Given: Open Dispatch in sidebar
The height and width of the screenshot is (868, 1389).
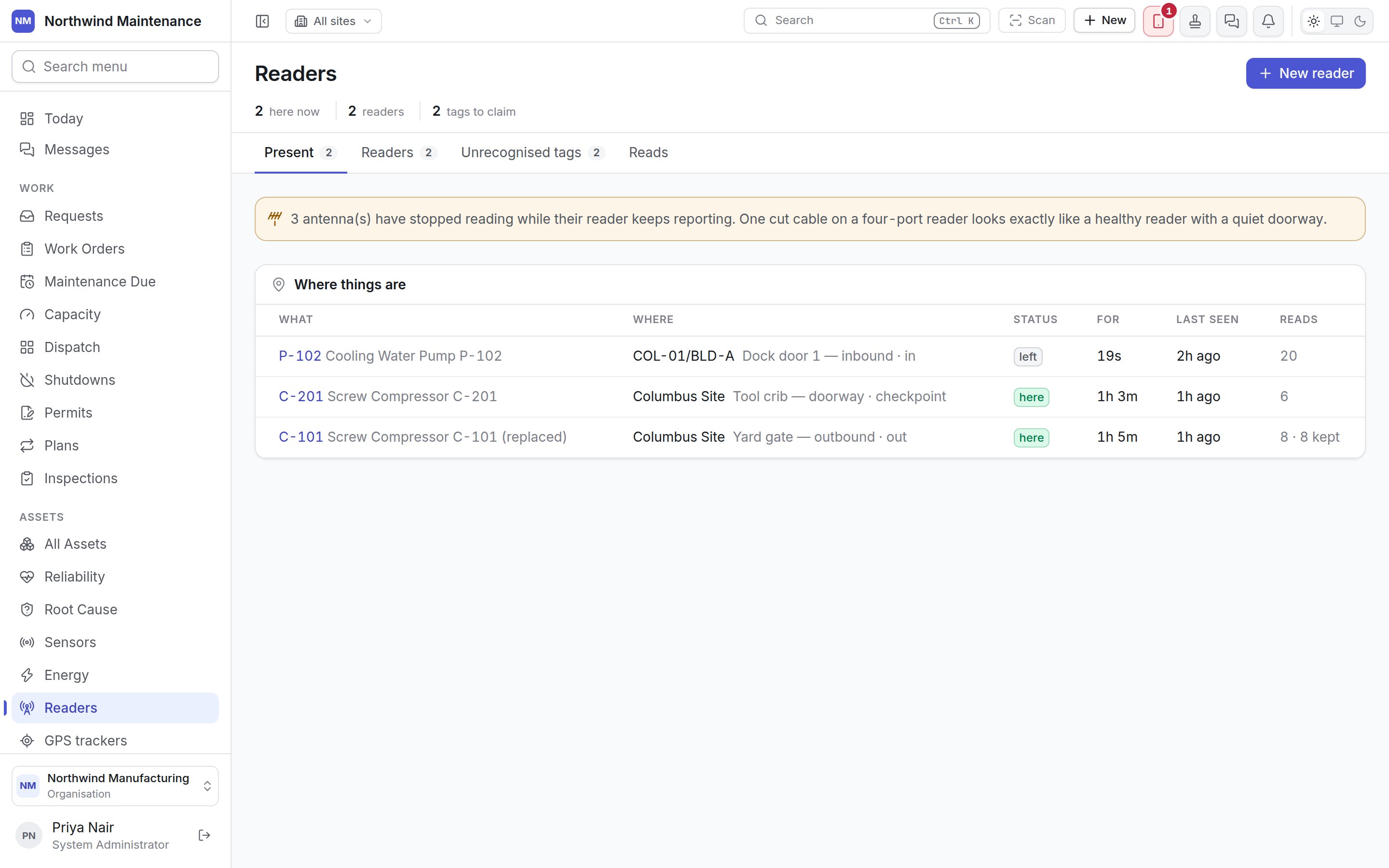Looking at the screenshot, I should tap(115, 347).
